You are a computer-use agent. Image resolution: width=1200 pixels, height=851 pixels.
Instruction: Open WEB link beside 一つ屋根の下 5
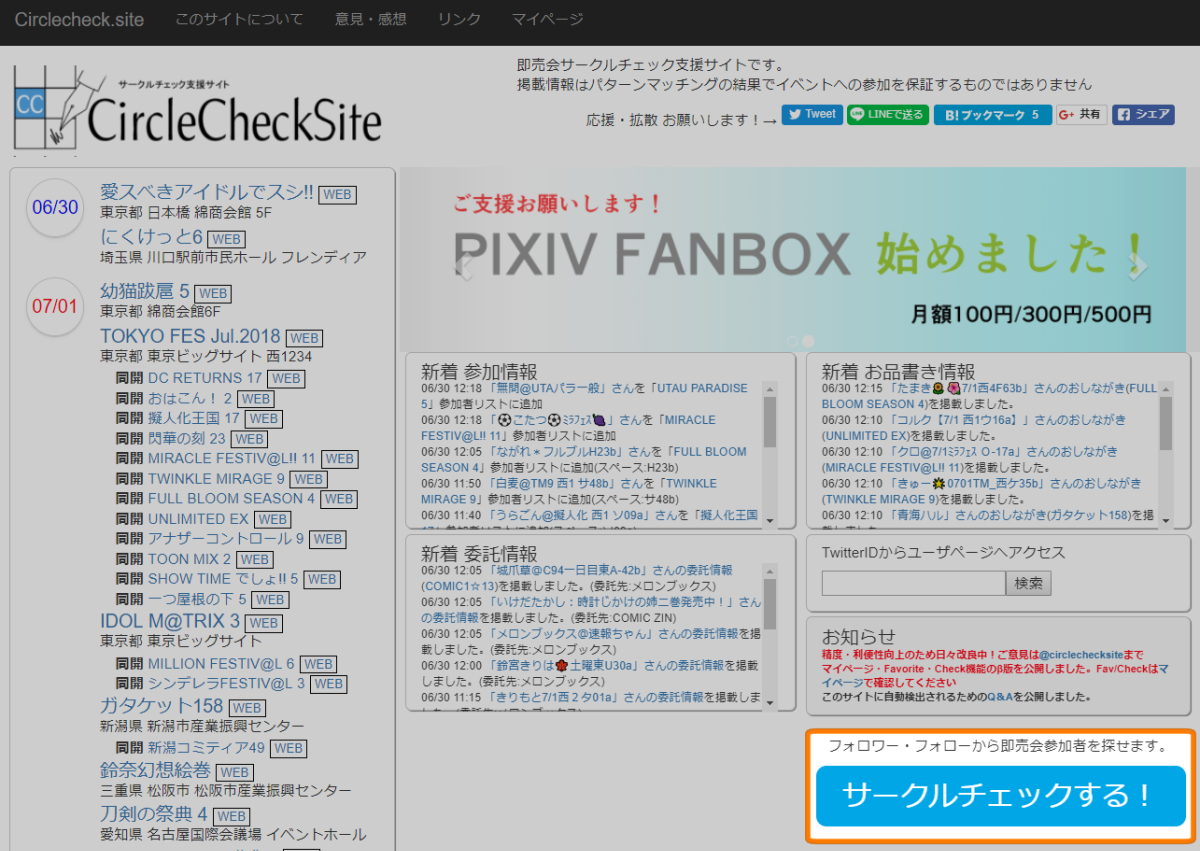tap(269, 599)
